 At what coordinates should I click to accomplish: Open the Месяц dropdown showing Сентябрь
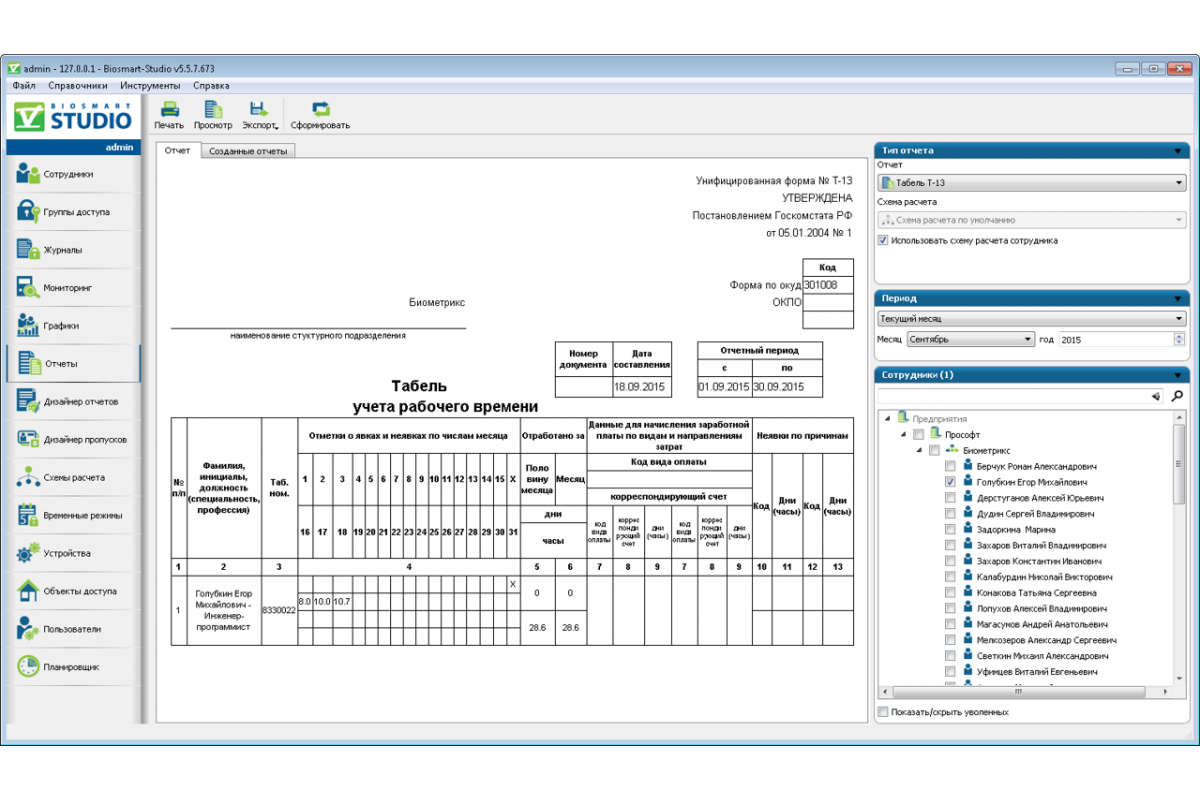click(x=970, y=340)
